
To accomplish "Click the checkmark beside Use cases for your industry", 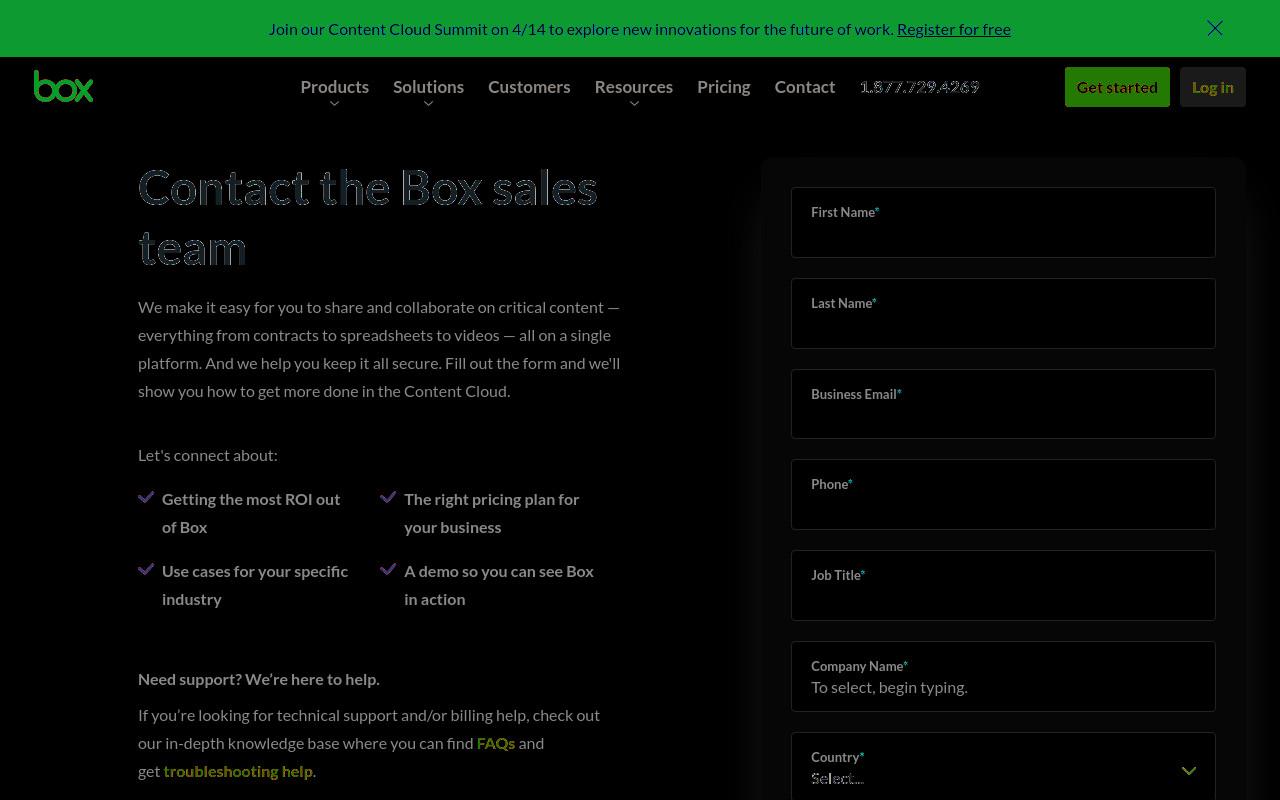I will (x=146, y=569).
